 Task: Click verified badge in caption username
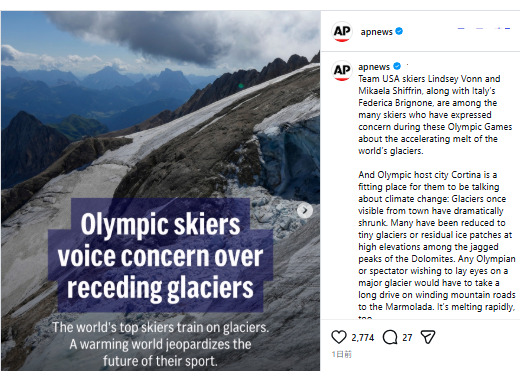pos(397,66)
